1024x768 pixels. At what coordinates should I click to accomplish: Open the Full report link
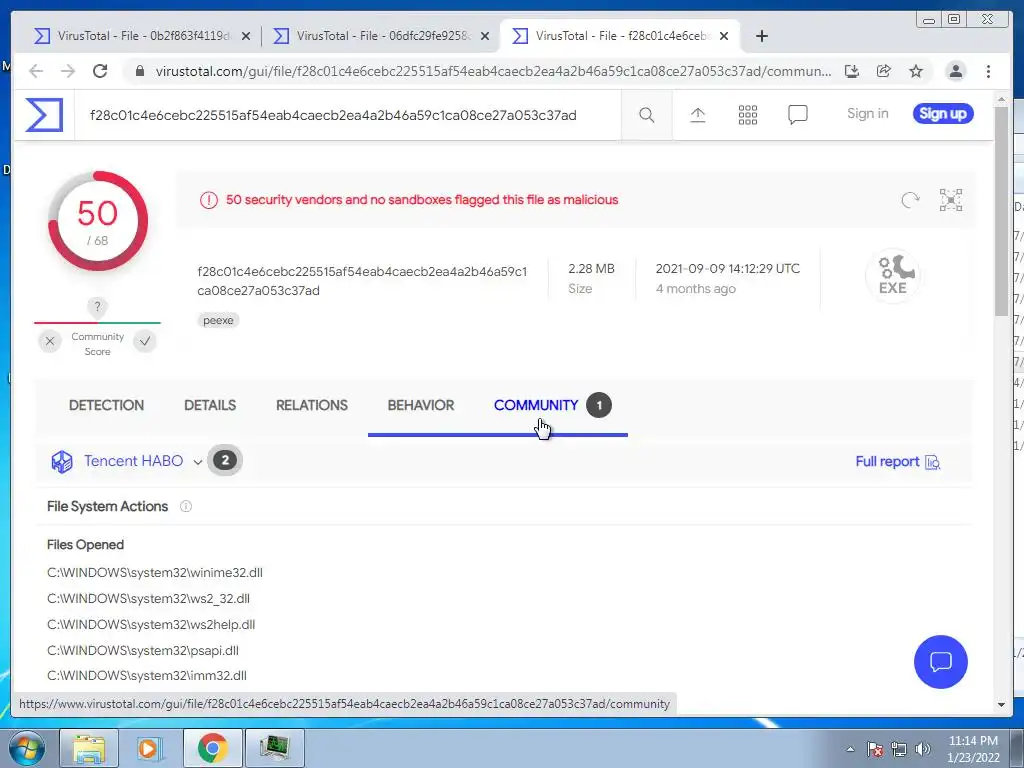click(x=898, y=462)
